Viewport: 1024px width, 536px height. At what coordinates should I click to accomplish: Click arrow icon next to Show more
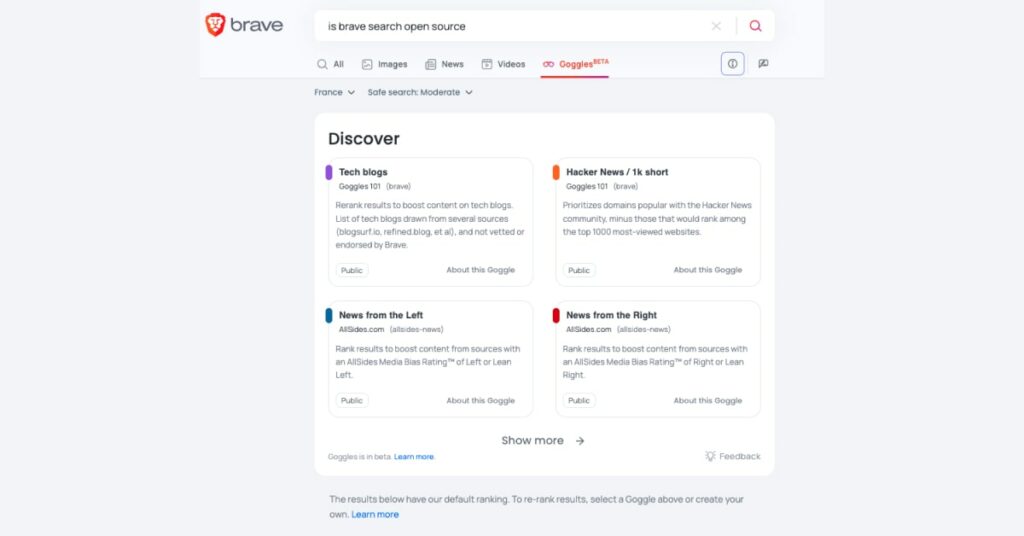click(x=580, y=441)
